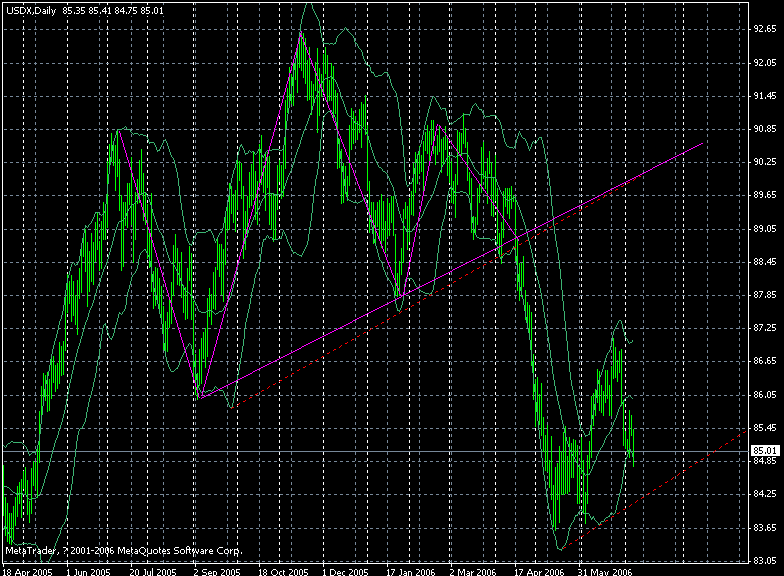Click the 17 Apr 2006 date label
Screen dimensions: 784x576
tap(539, 571)
